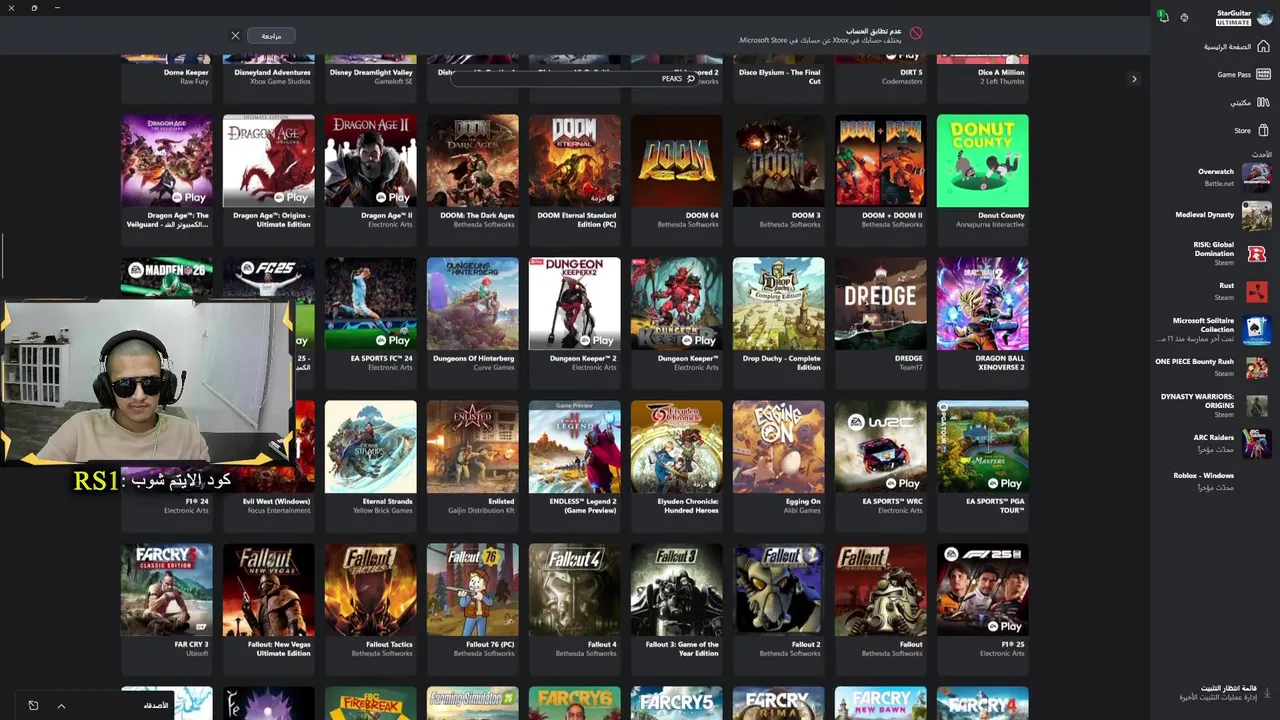Open the DOOM + DOOM II cover
This screenshot has height=720, width=1280.
[881, 161]
